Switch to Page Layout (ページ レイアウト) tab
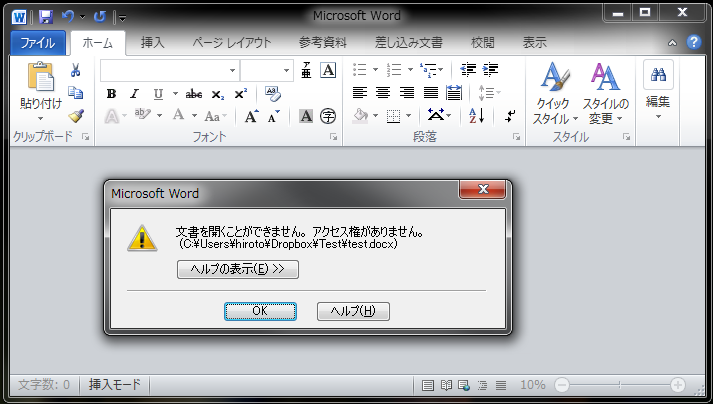 coord(232,43)
